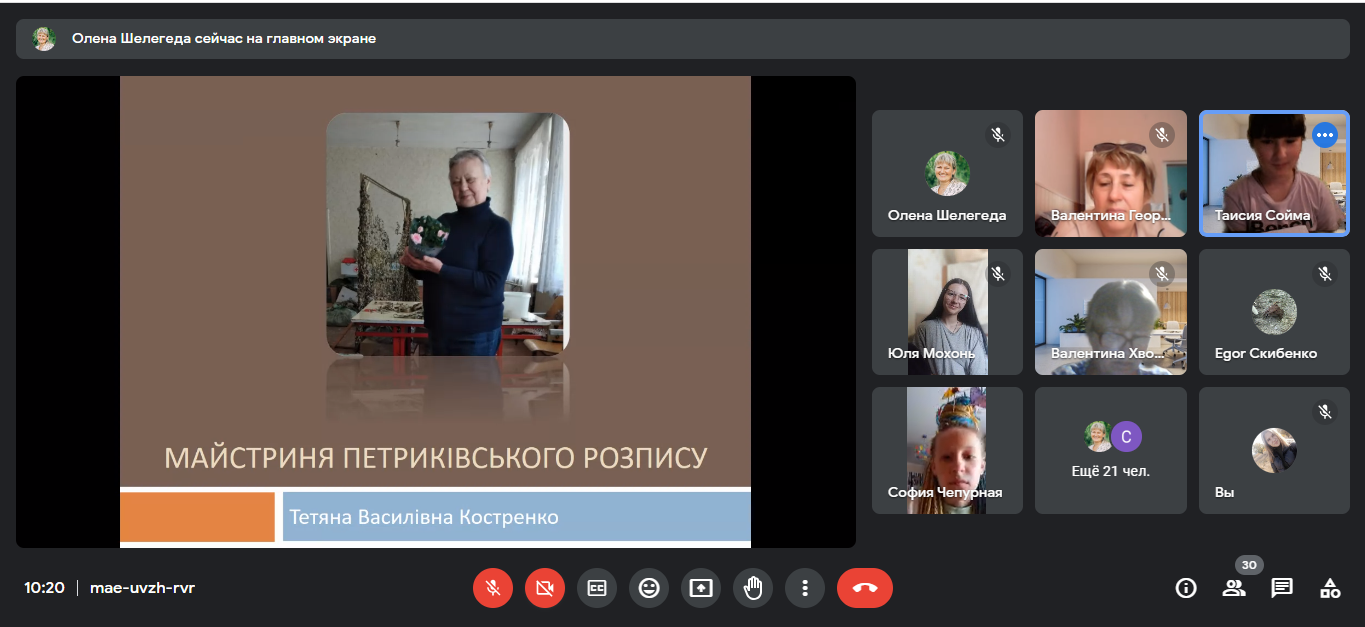This screenshot has height=627, width=1365.
Task: Open meeting details info panel
Action: pos(1186,588)
